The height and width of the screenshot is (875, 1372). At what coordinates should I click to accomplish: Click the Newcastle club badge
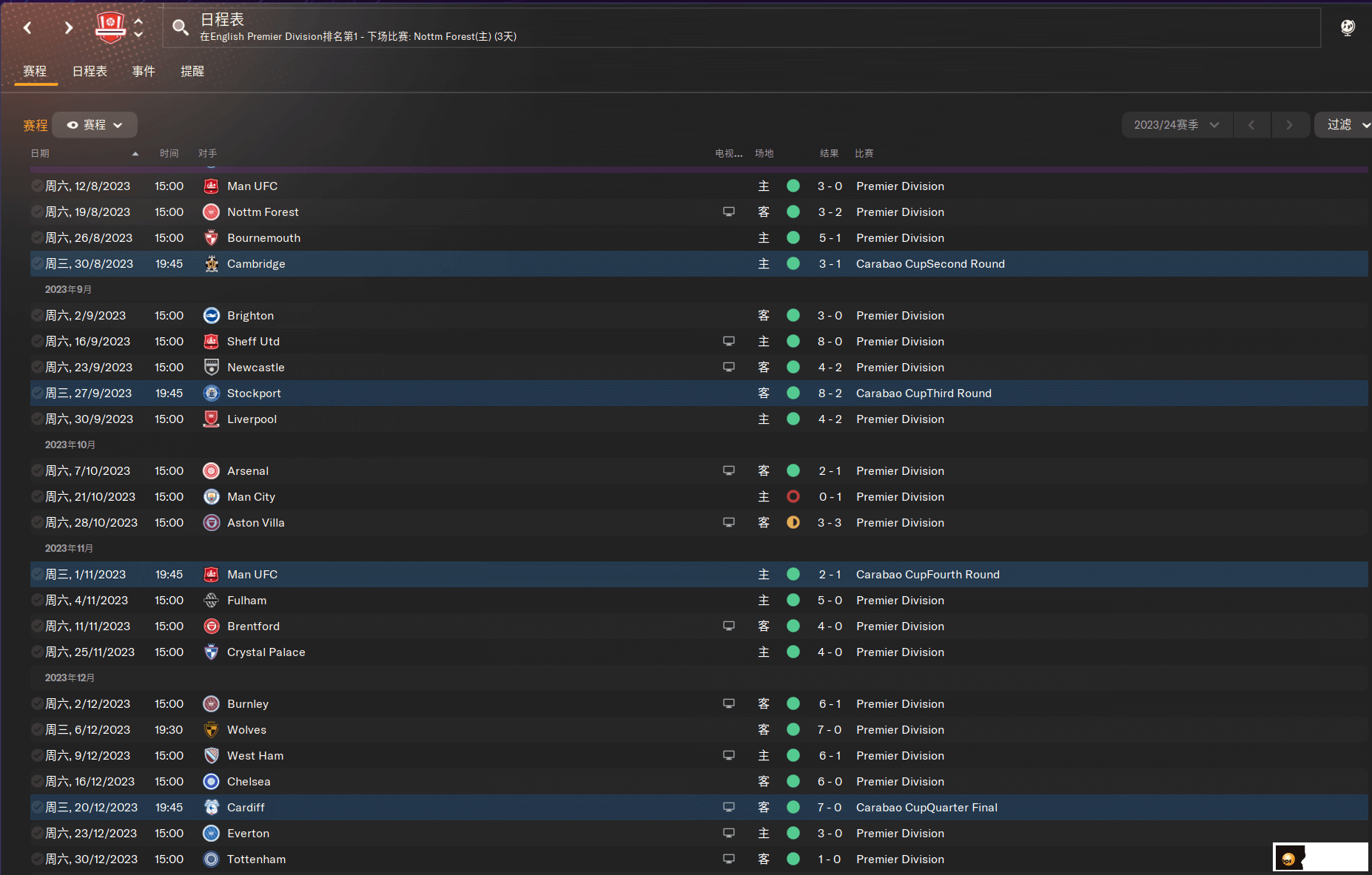[x=211, y=368]
